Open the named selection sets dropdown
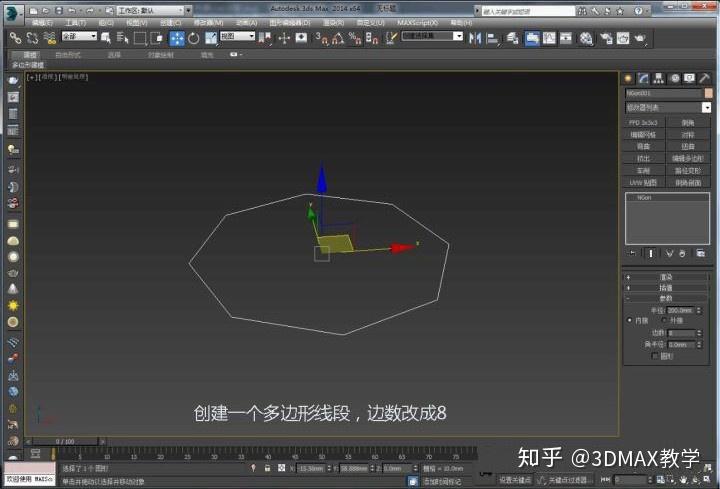Screen dimensions: 720x489 coord(432,36)
